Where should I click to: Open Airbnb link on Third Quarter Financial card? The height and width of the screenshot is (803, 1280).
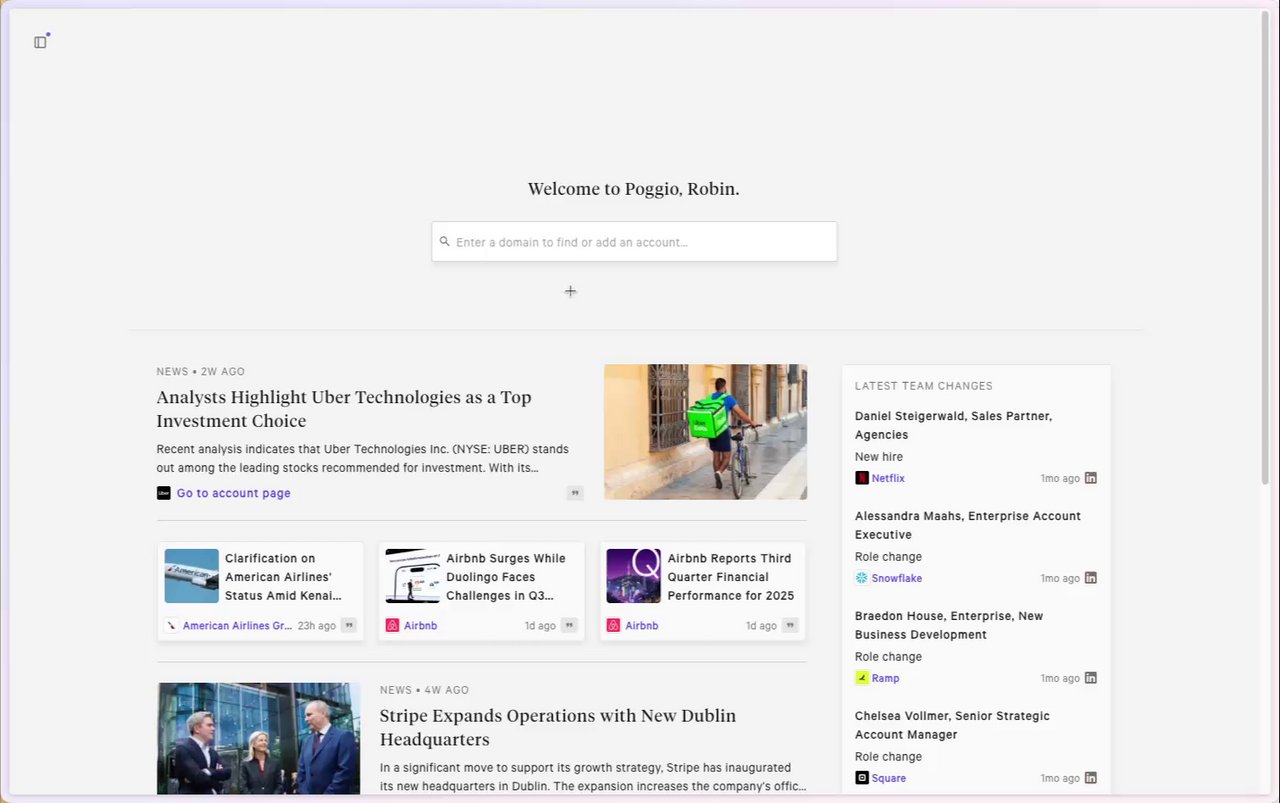click(641, 625)
